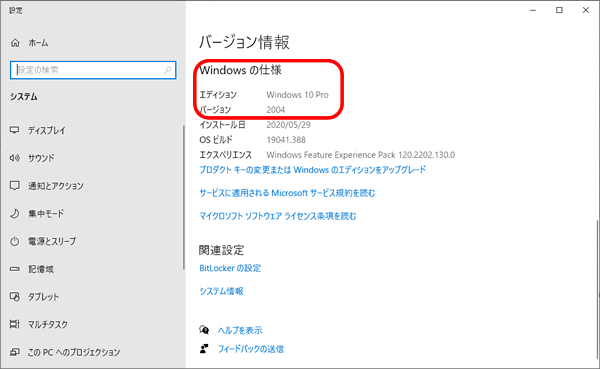The height and width of the screenshot is (369, 600).
Task: Click the power and sleep icon
Action: point(15,241)
